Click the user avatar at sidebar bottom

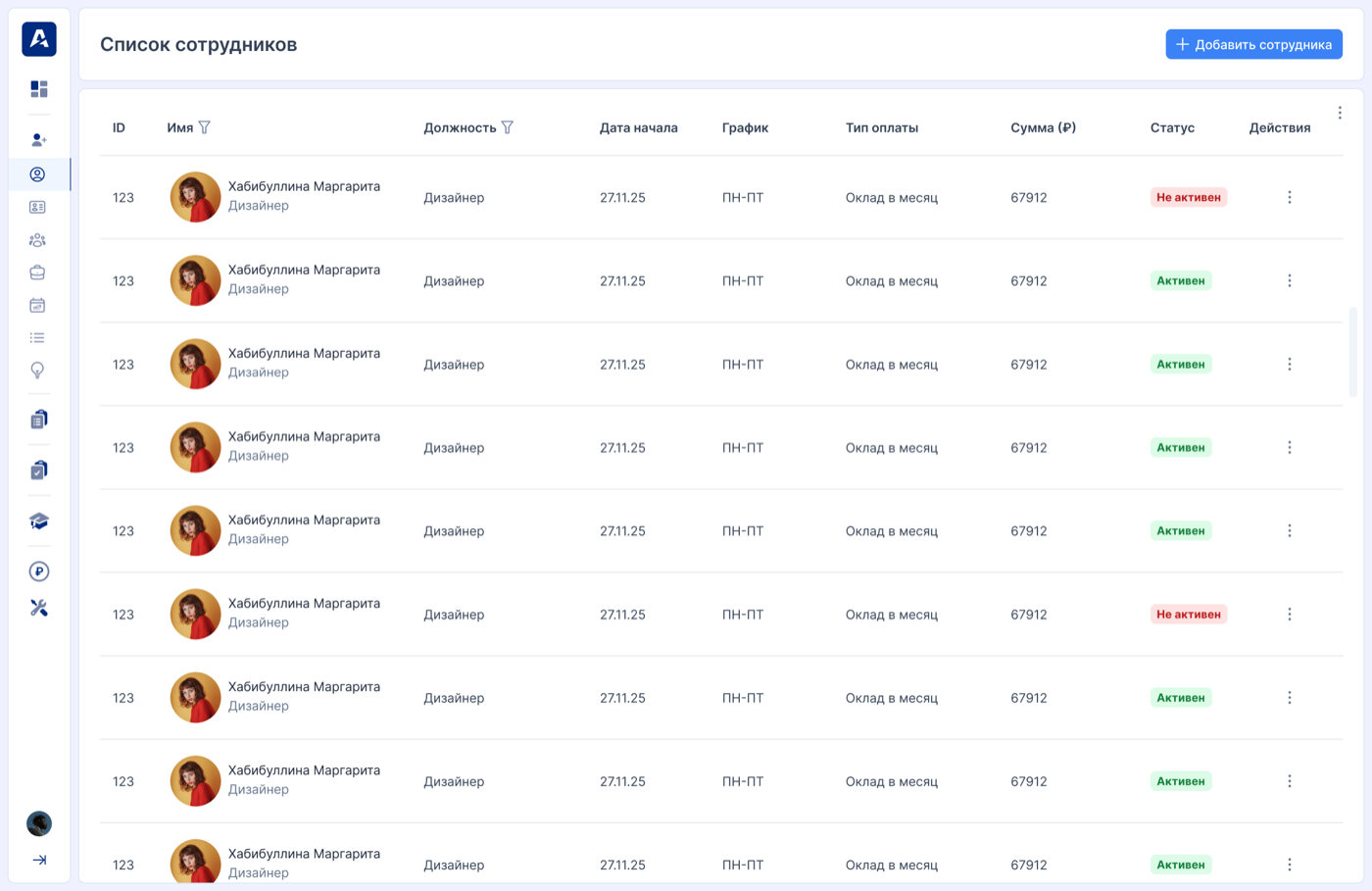[39, 823]
